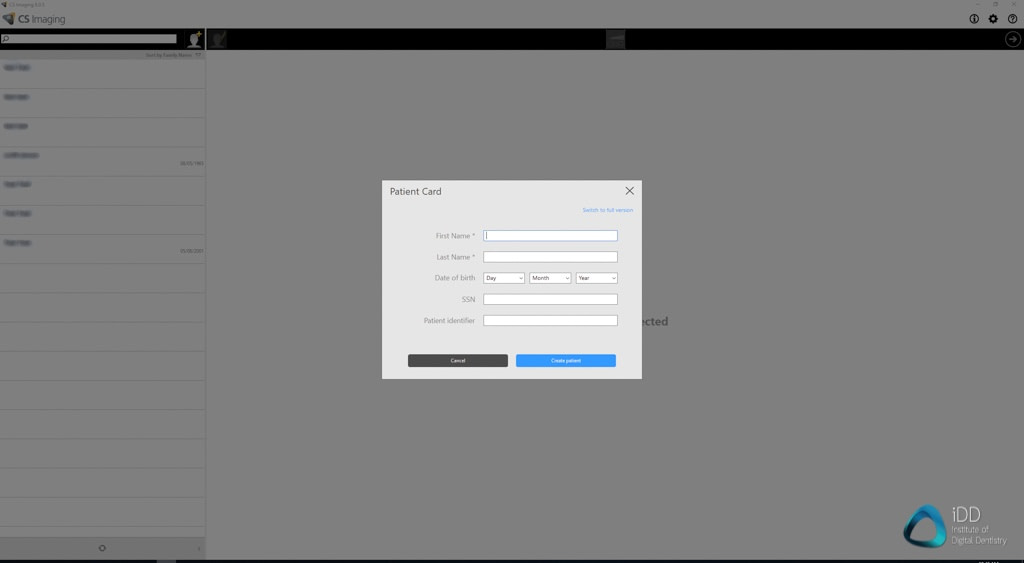Select the SSN text box

coord(550,299)
